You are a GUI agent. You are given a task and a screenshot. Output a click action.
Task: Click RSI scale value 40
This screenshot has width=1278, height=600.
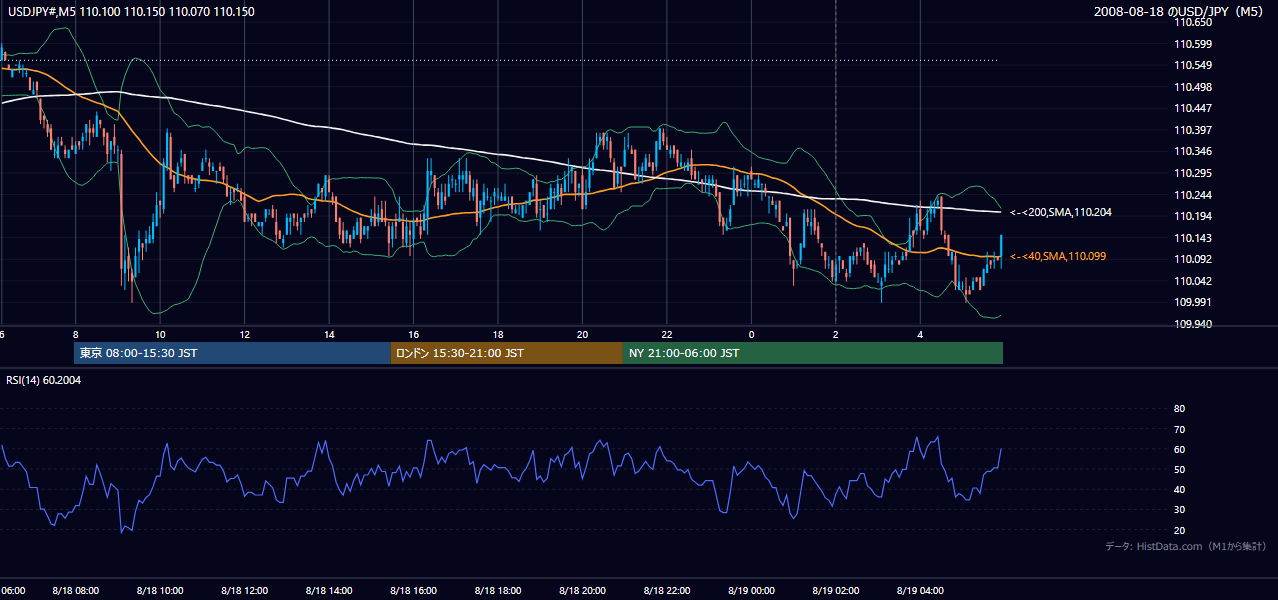click(1179, 490)
